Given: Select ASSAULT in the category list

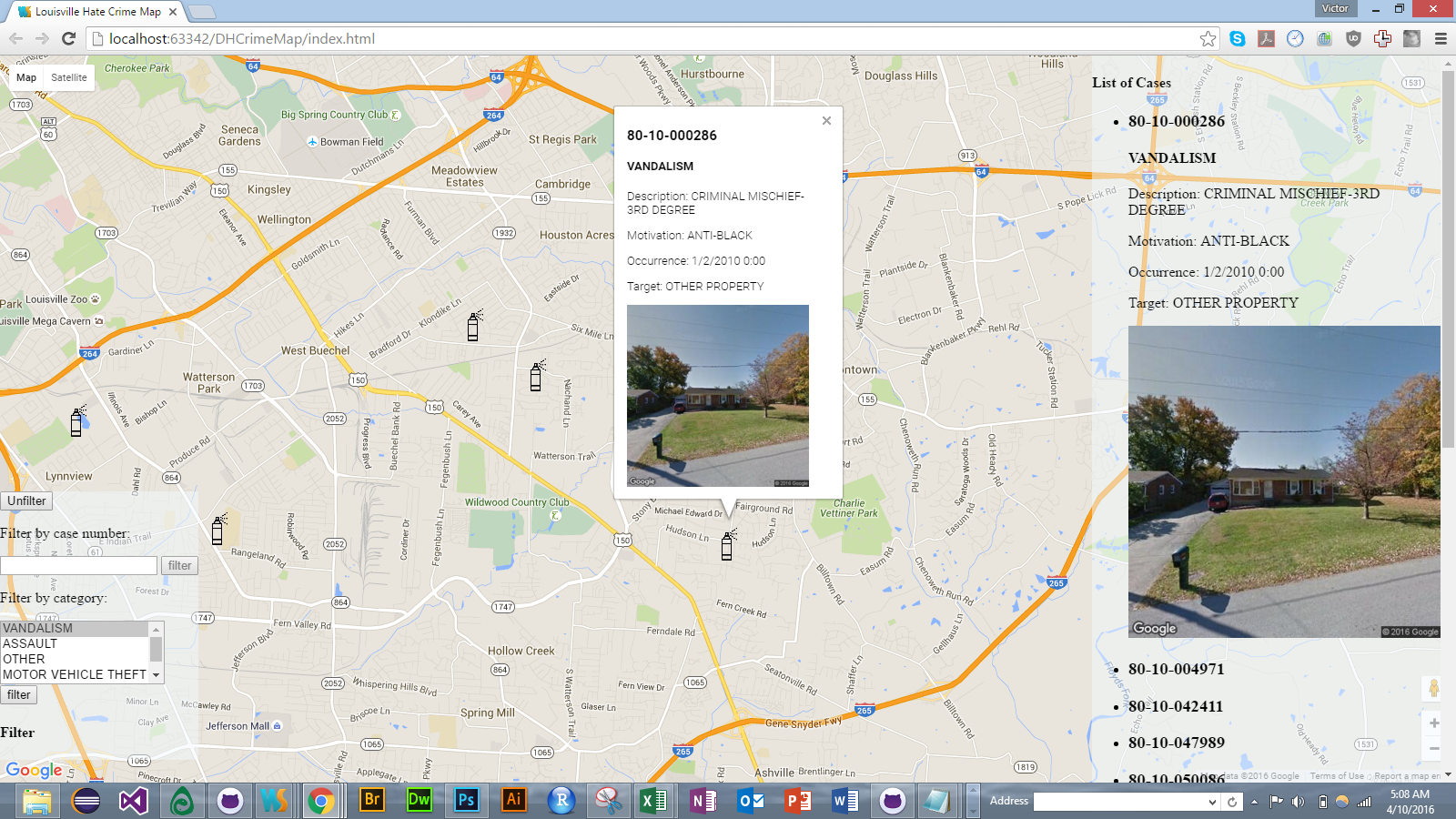Looking at the screenshot, I should point(75,643).
